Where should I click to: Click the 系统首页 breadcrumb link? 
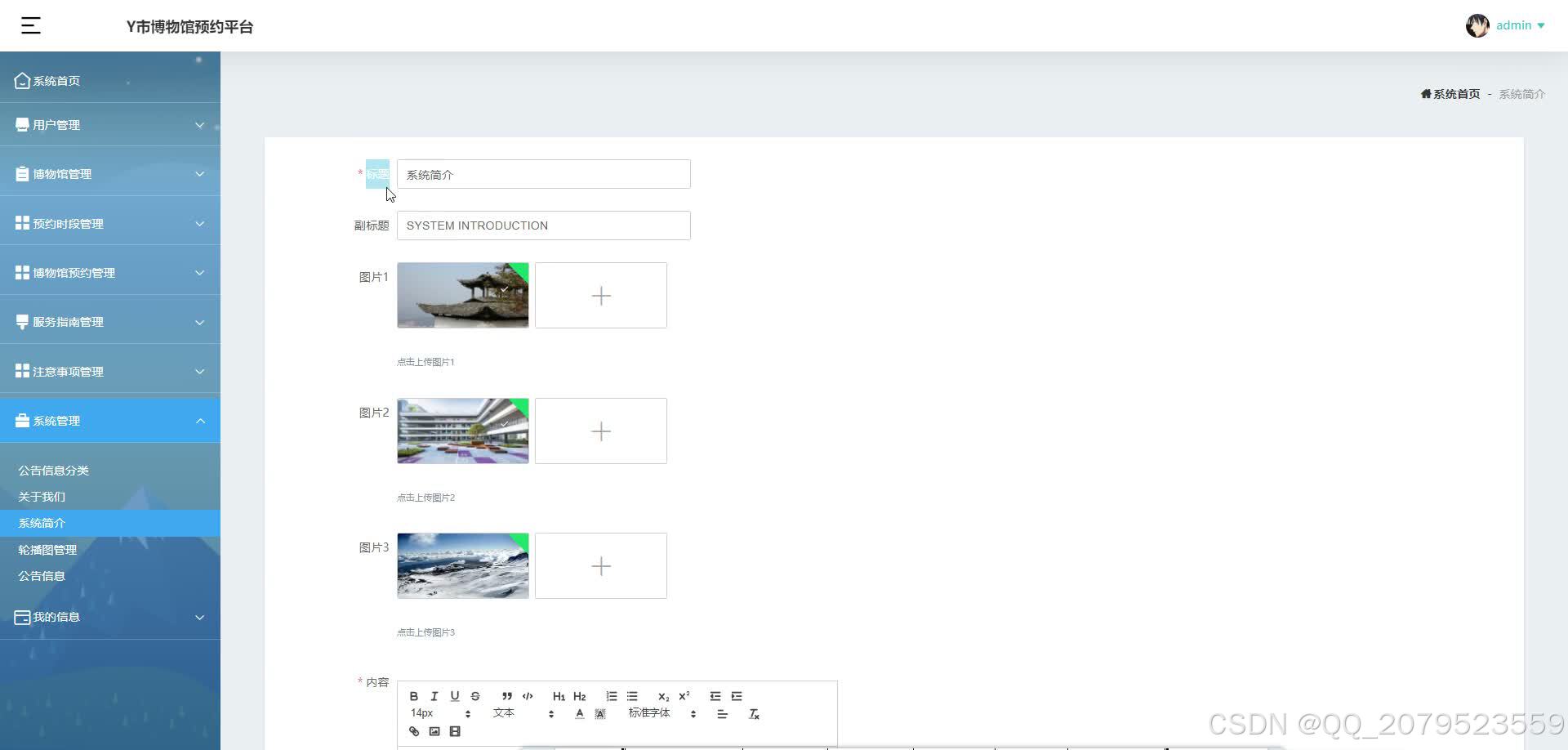1450,94
